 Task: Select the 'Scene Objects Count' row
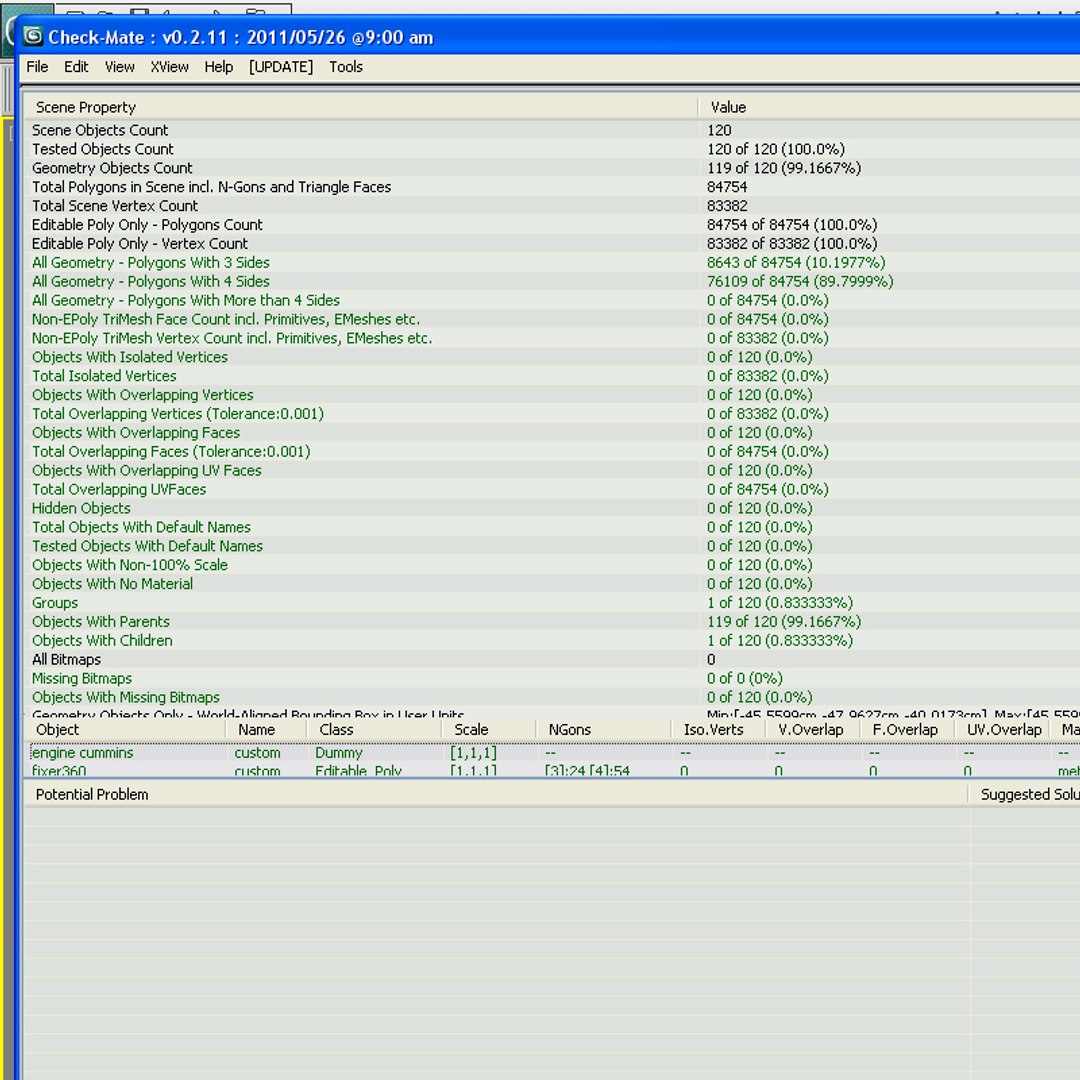point(552,130)
